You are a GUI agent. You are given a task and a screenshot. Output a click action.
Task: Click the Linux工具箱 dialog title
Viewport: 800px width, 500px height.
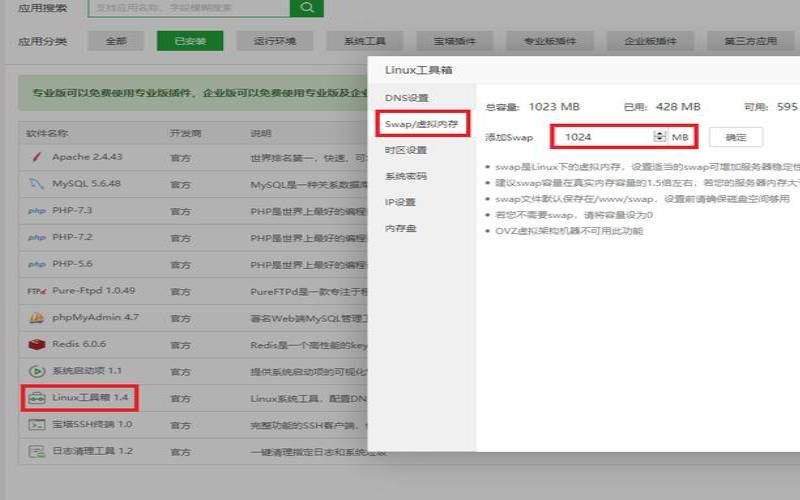click(x=418, y=70)
